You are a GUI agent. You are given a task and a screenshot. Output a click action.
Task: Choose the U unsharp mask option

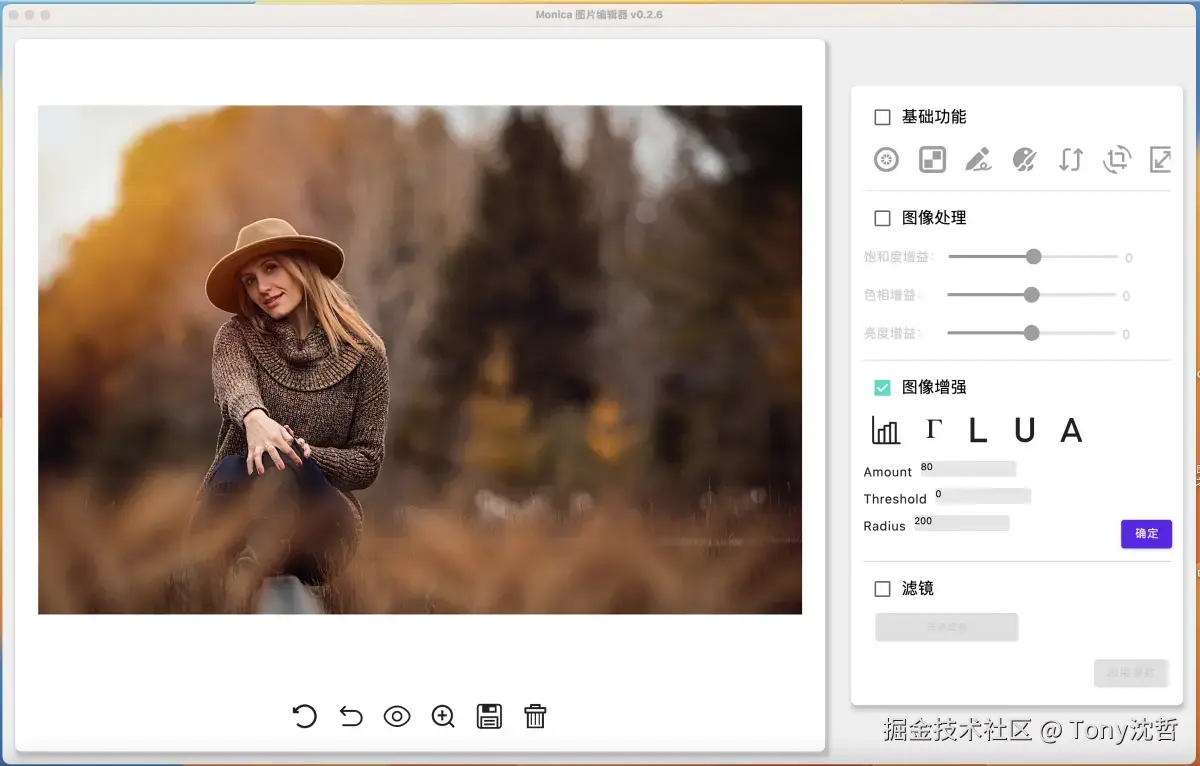1024,430
